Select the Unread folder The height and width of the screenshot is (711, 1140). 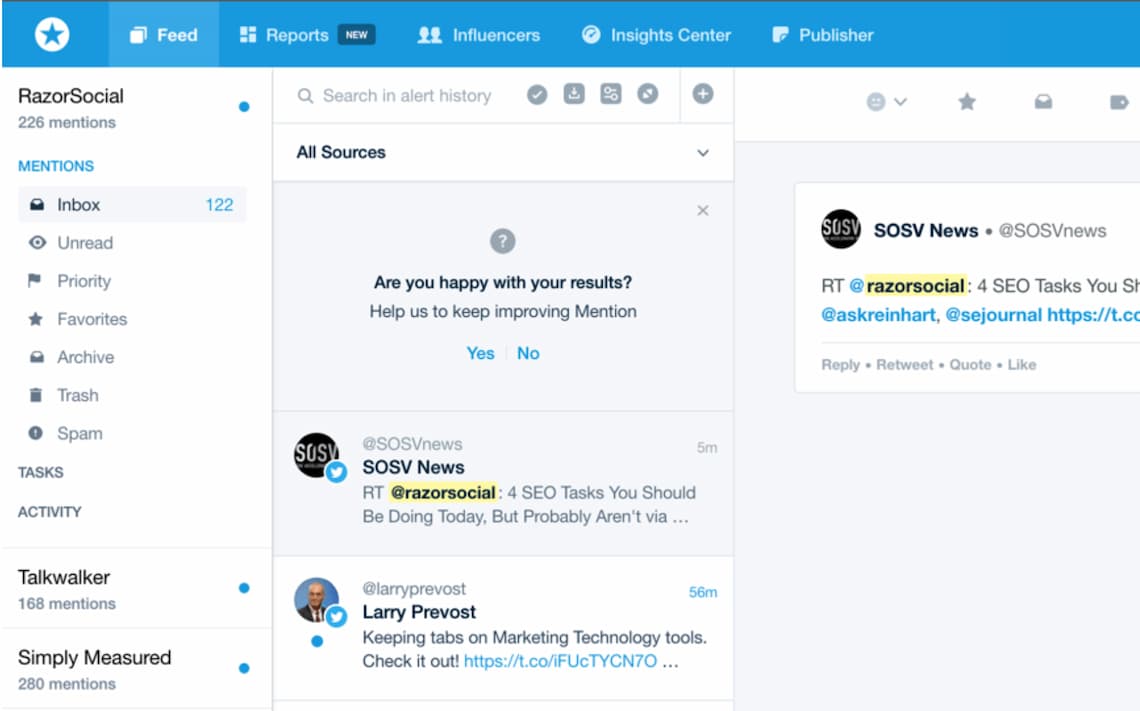pos(85,243)
